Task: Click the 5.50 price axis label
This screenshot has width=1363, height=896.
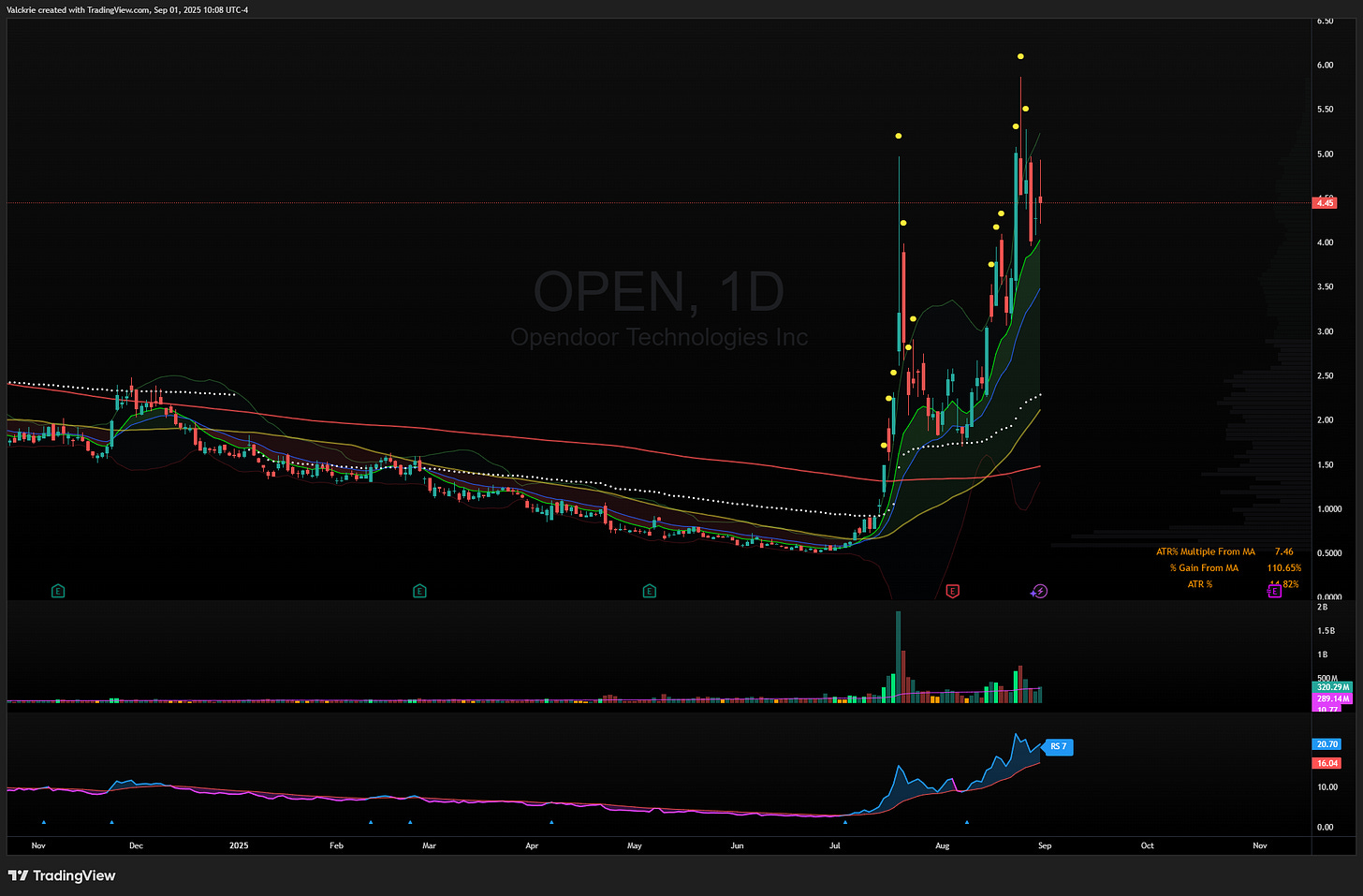Action: click(1325, 110)
